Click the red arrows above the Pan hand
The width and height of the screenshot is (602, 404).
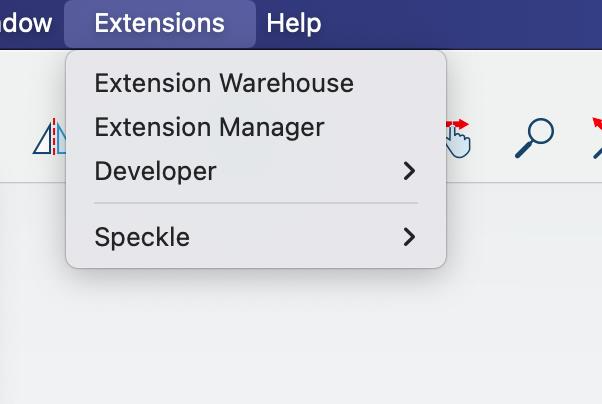[458, 124]
